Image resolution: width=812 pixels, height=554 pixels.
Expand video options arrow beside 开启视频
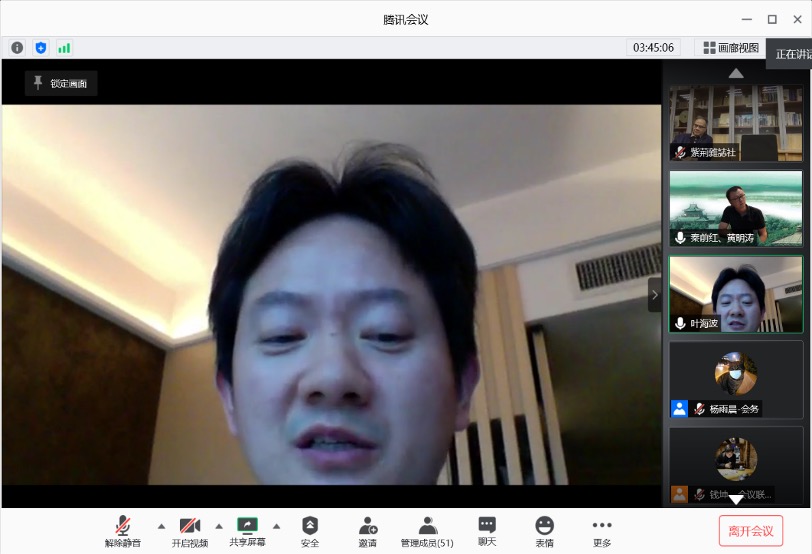pos(219,526)
